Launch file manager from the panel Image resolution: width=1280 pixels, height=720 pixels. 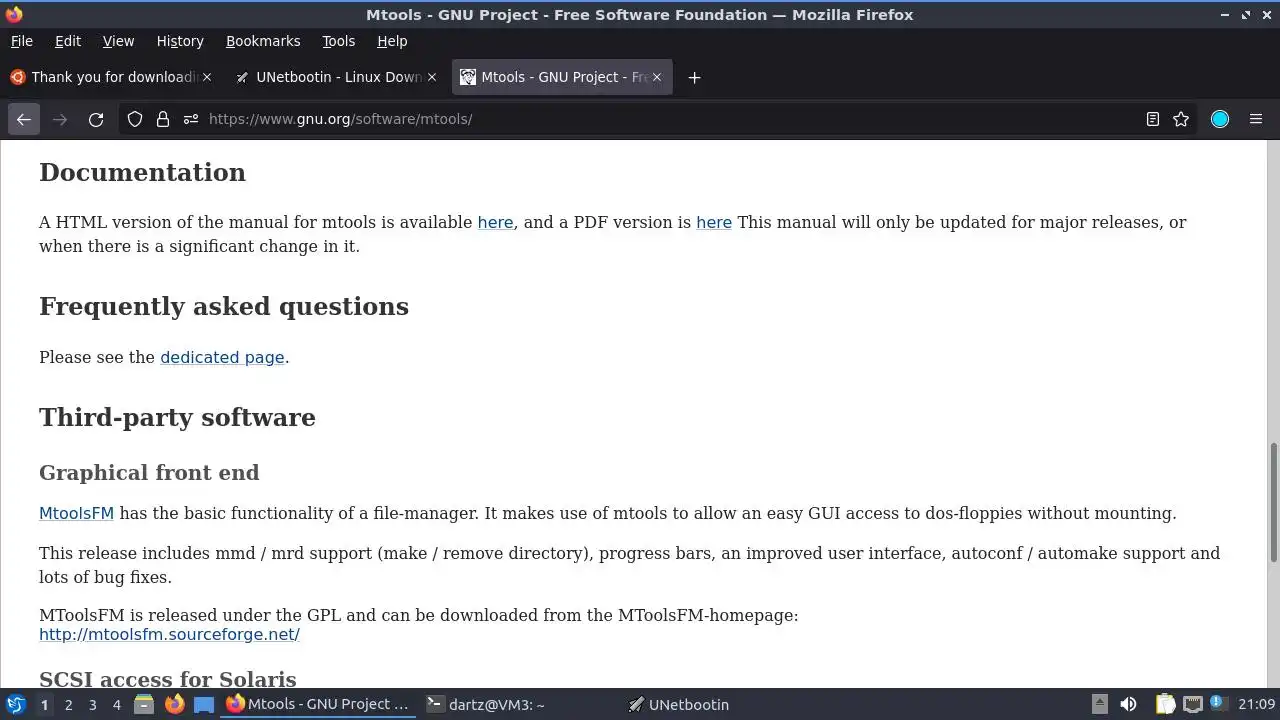pos(144,704)
